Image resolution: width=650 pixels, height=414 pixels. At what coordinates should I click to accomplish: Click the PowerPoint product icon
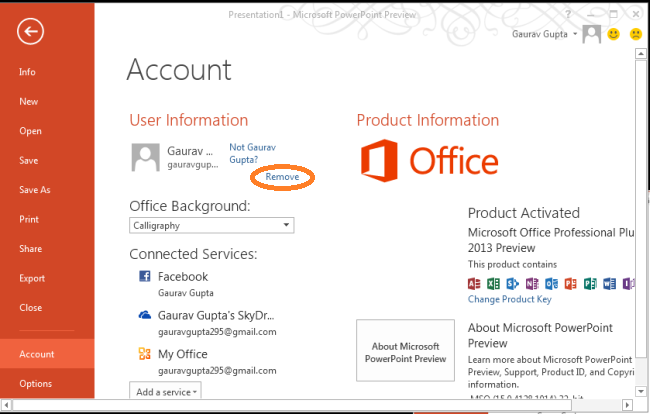pyautogui.click(x=571, y=283)
